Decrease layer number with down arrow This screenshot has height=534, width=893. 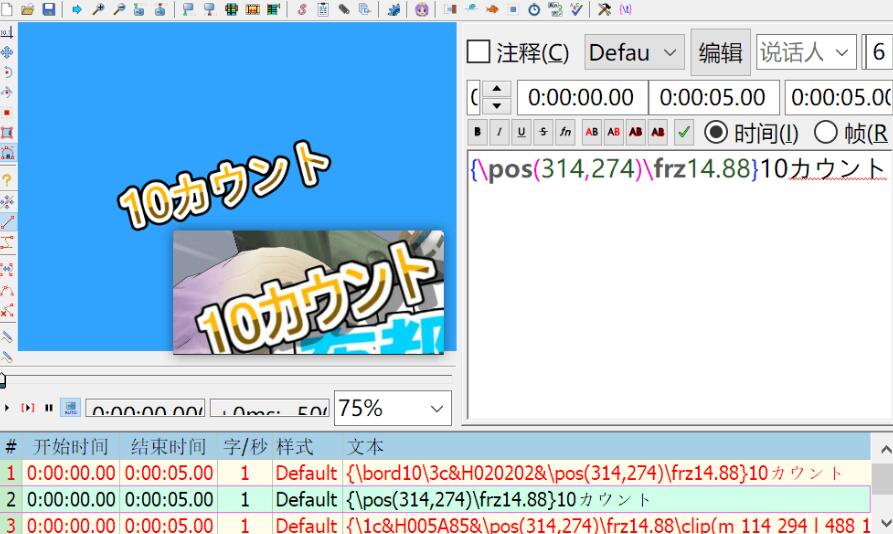[497, 106]
